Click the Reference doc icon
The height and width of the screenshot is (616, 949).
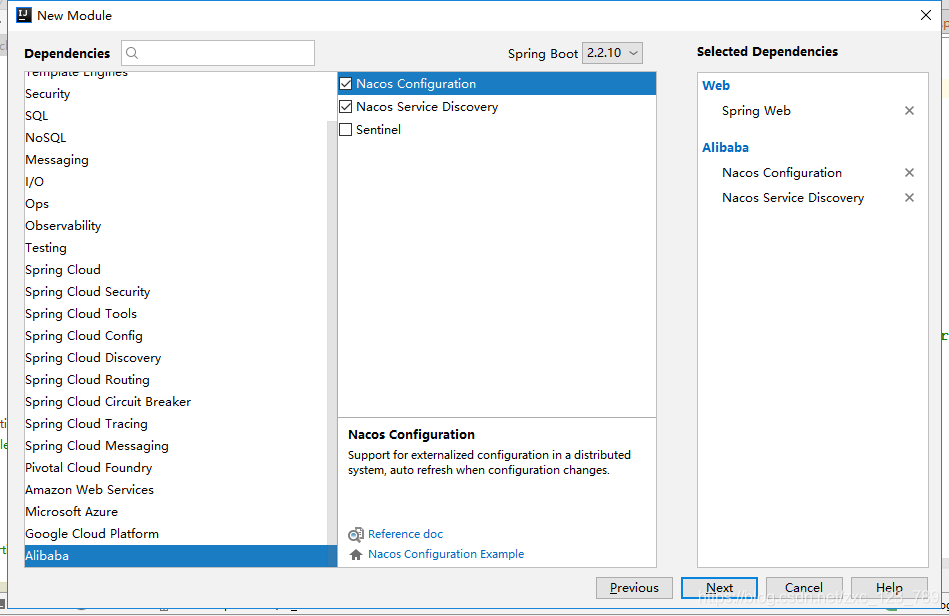tap(356, 534)
